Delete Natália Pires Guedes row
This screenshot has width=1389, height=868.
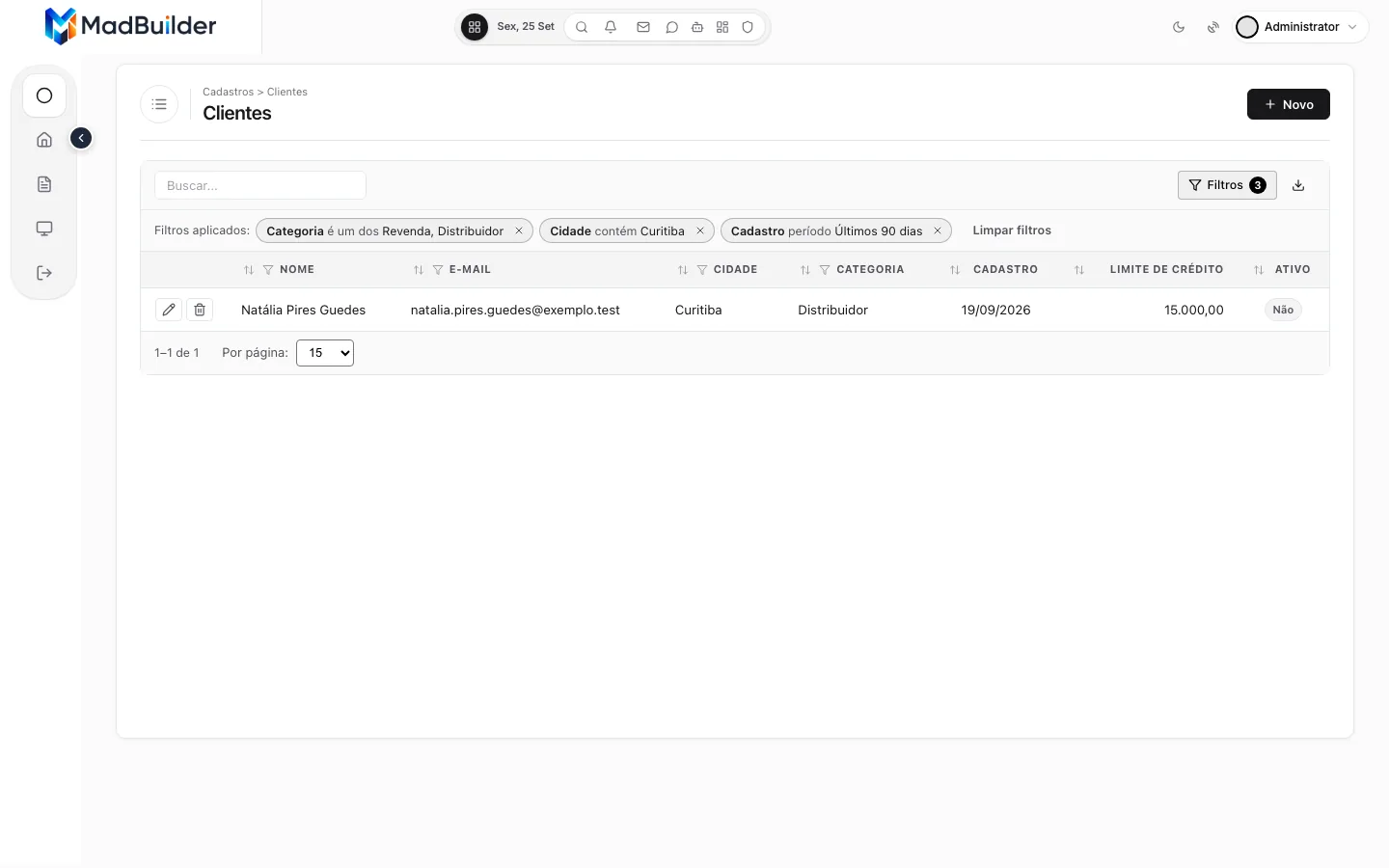(x=200, y=310)
